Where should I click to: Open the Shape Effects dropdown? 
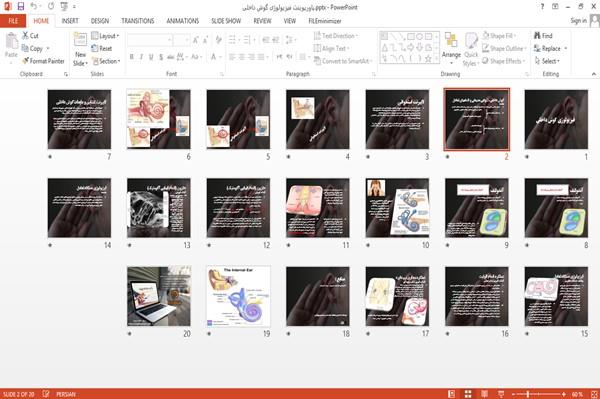(503, 61)
